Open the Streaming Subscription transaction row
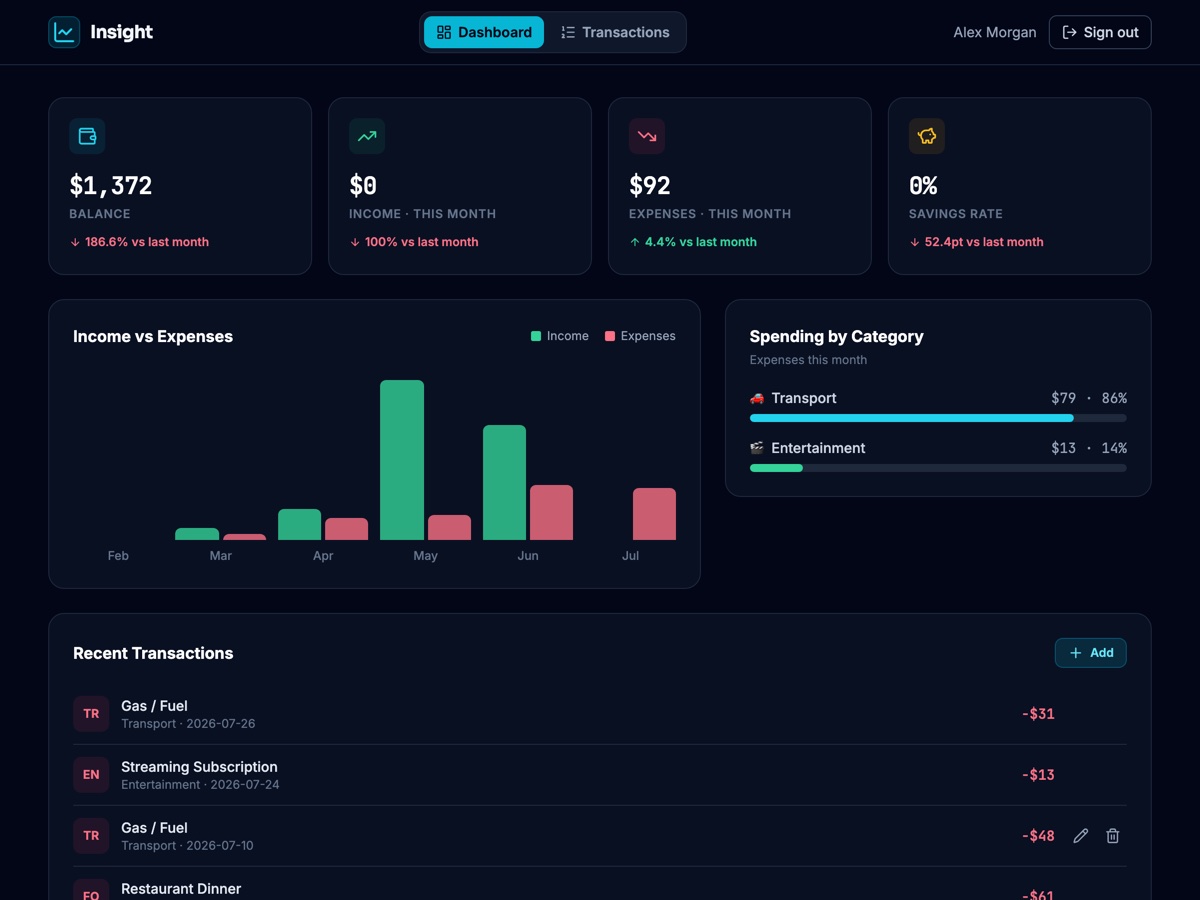Viewport: 1200px width, 900px height. coord(600,775)
